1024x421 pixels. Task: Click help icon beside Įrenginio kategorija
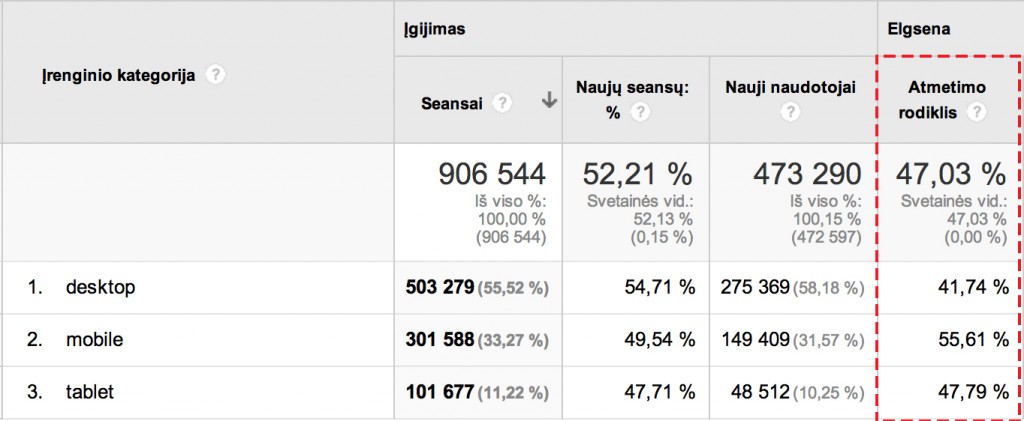214,75
